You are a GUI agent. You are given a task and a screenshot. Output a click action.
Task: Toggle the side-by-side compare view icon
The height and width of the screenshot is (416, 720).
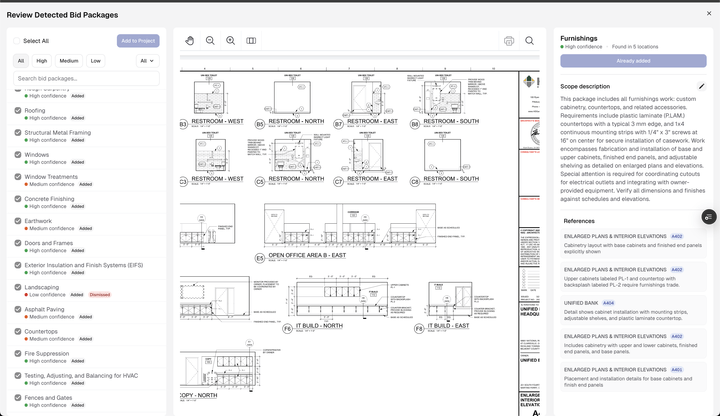click(x=251, y=41)
